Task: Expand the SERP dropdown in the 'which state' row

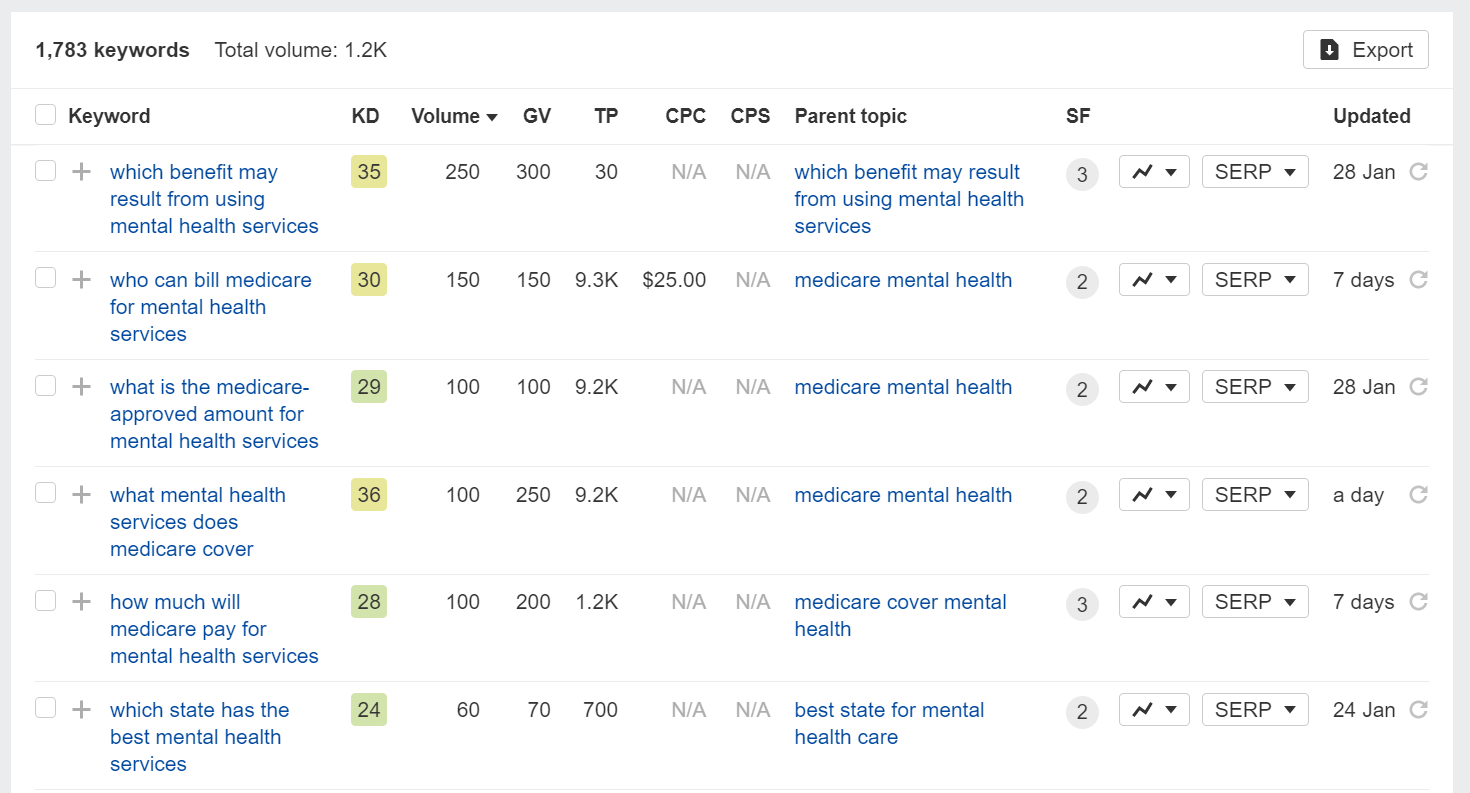Action: click(1255, 710)
